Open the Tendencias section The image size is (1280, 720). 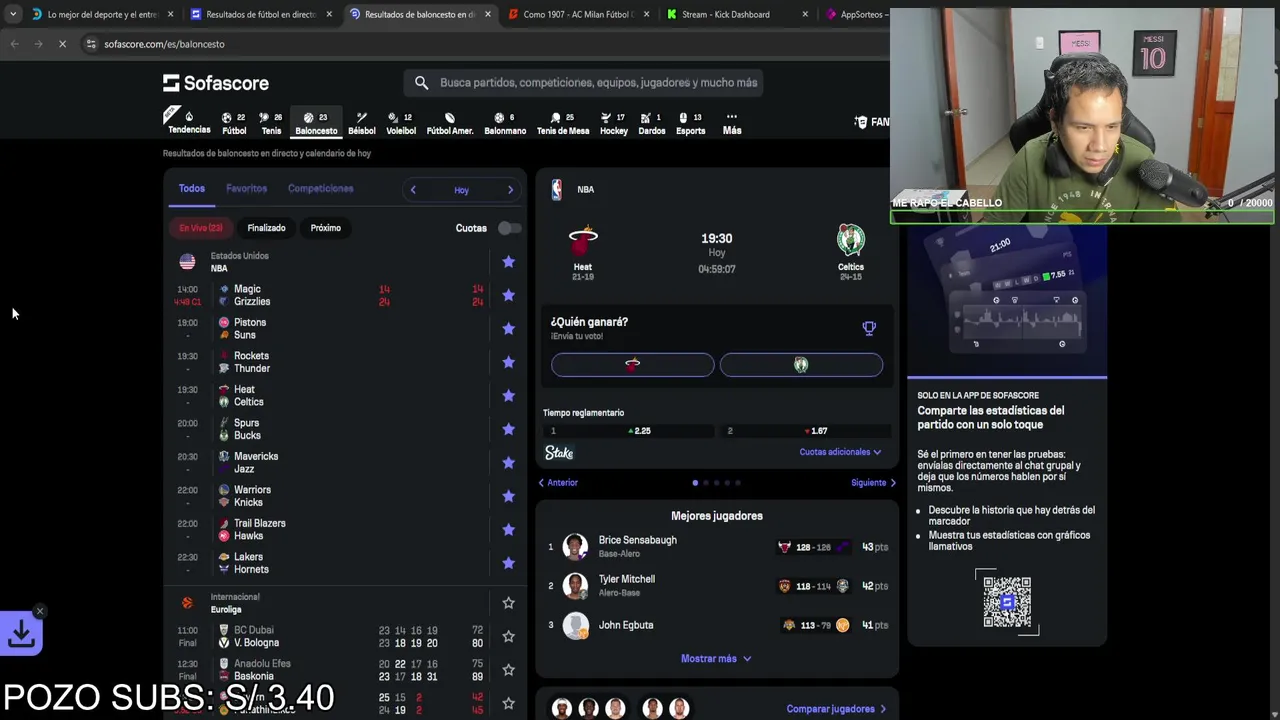pos(189,121)
